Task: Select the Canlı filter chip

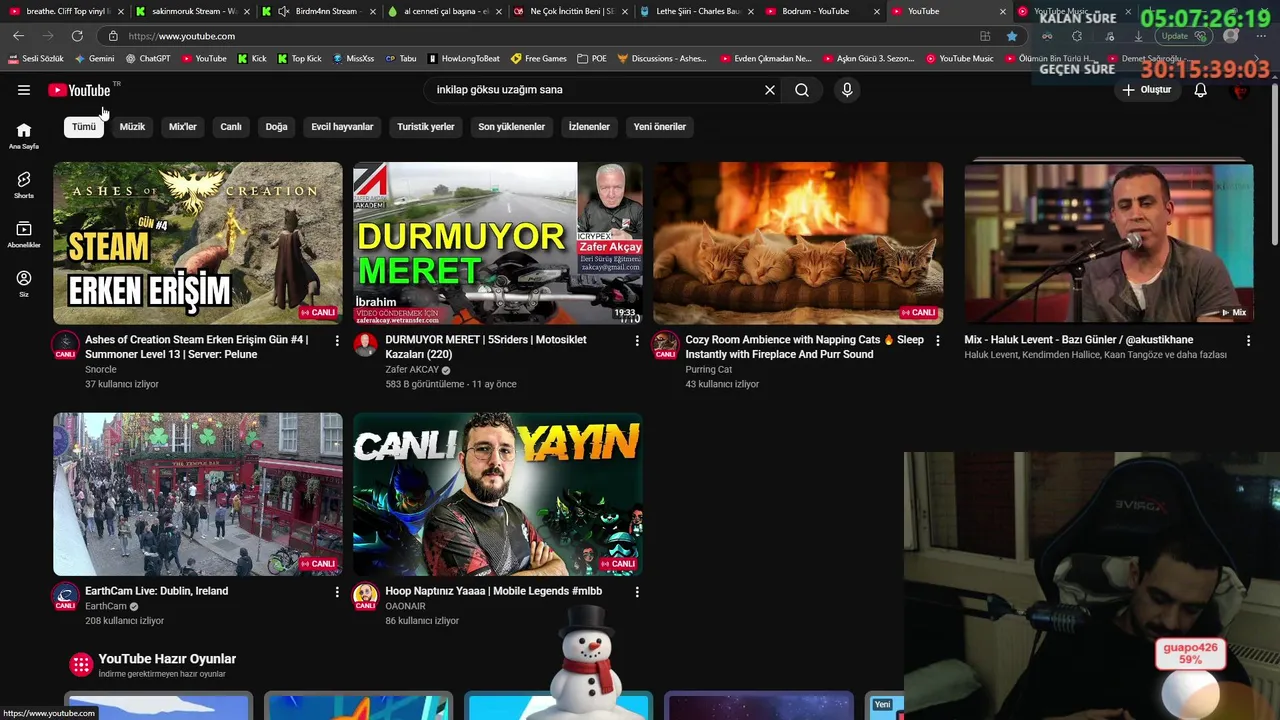Action: click(x=231, y=127)
